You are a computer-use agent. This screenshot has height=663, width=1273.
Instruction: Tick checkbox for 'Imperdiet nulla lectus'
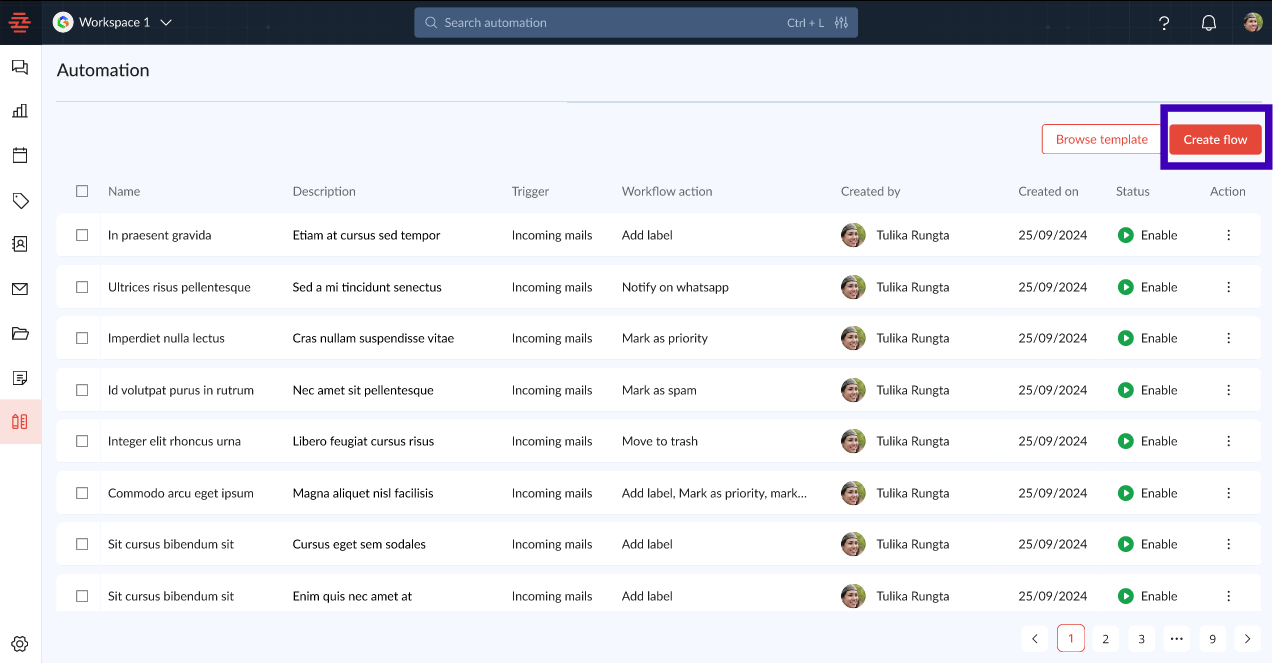[x=82, y=338]
